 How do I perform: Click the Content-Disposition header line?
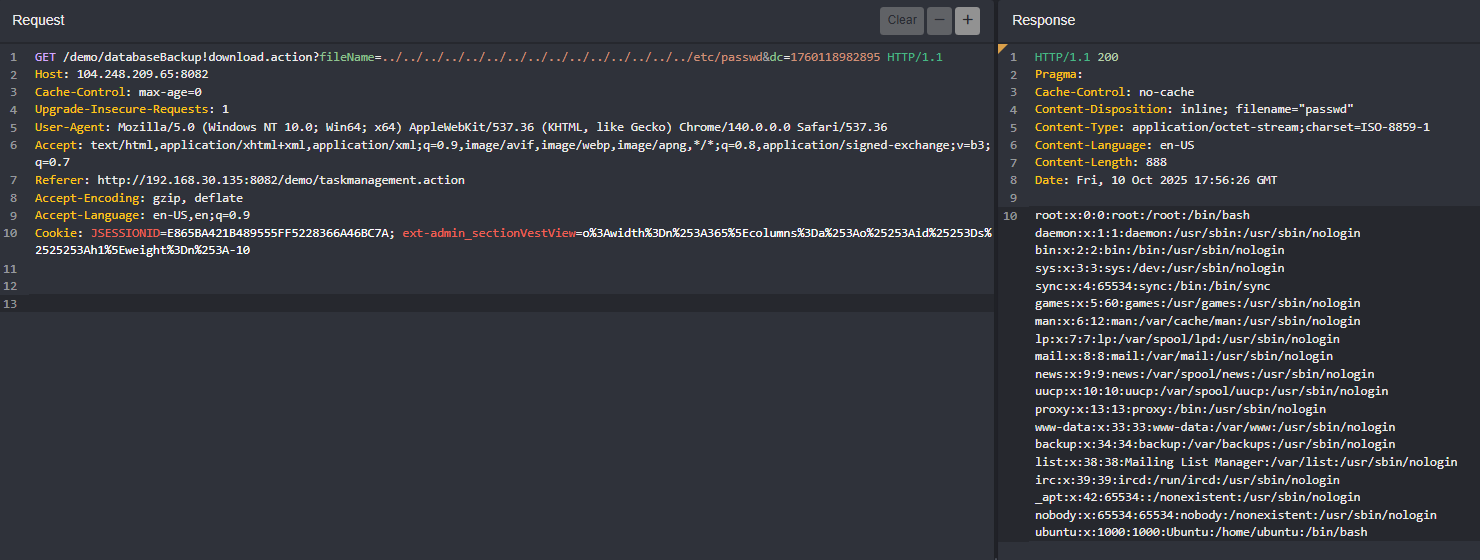click(1194, 109)
